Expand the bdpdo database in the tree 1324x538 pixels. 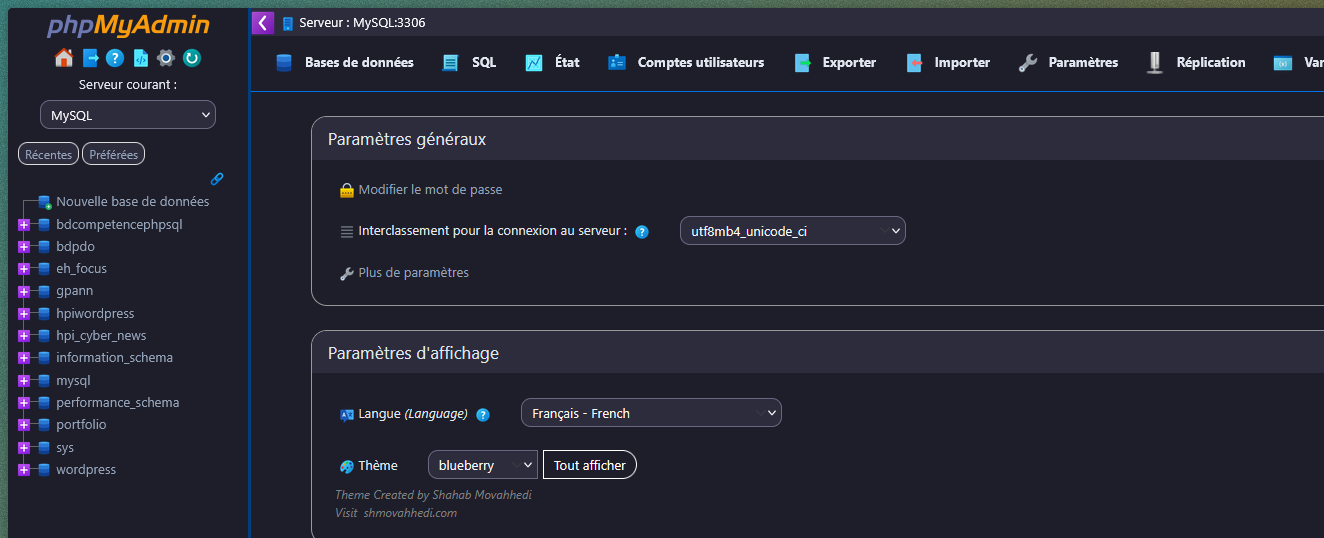pyautogui.click(x=24, y=247)
